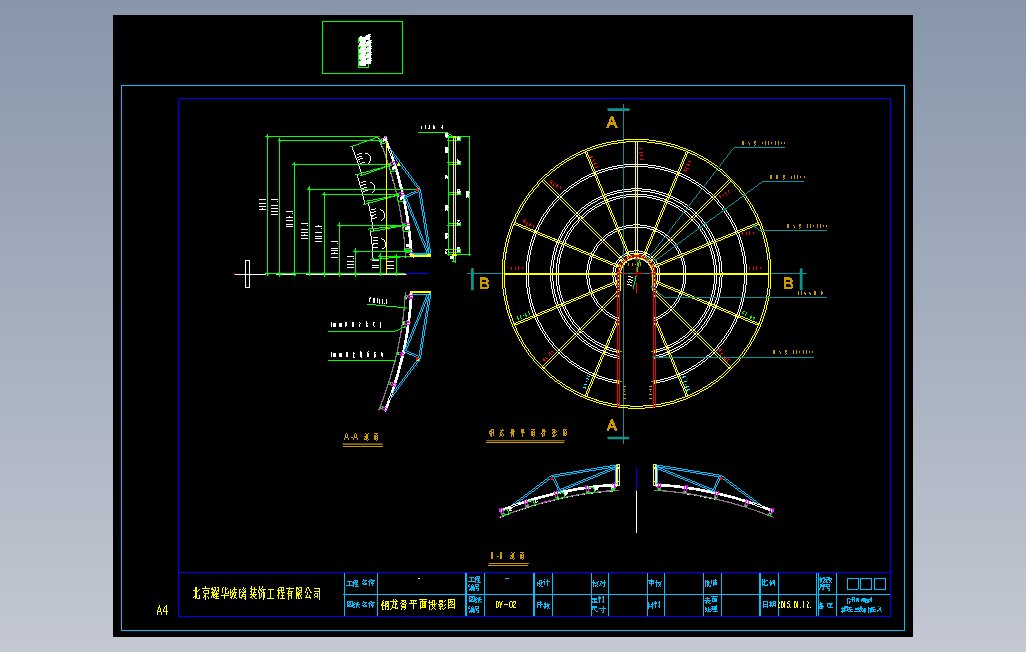Screen dimensions: 1026x652
Task: Select the right 'B' section marker
Action: tap(788, 283)
